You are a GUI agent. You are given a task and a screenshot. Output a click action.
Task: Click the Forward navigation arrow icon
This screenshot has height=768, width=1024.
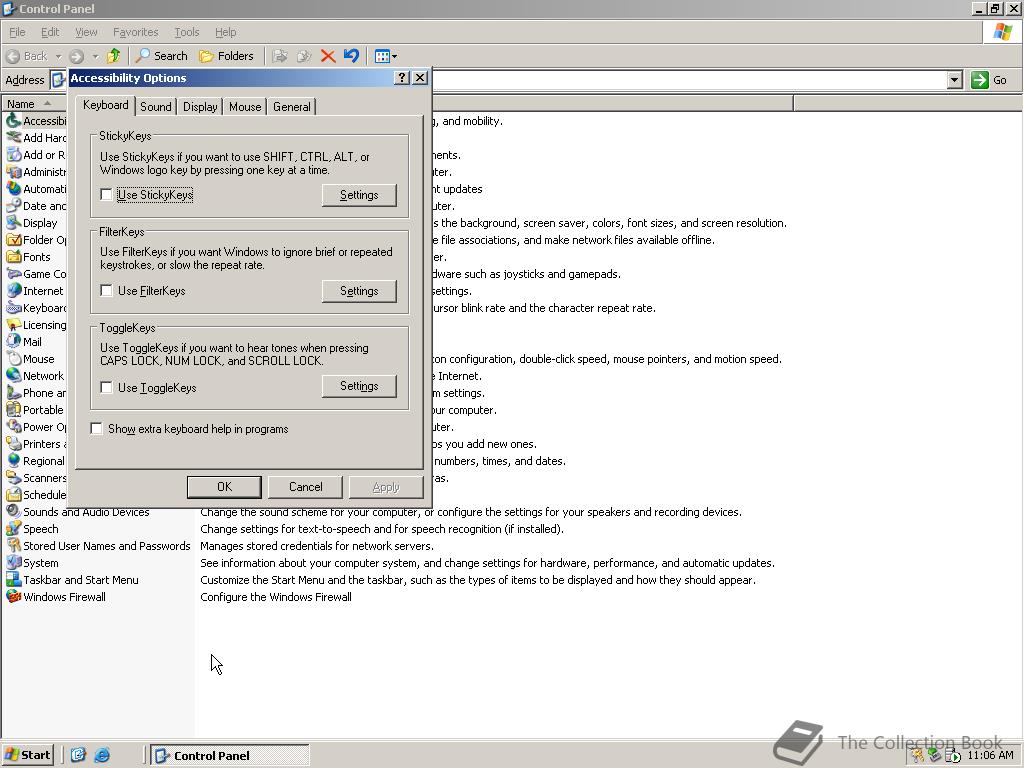click(x=76, y=56)
